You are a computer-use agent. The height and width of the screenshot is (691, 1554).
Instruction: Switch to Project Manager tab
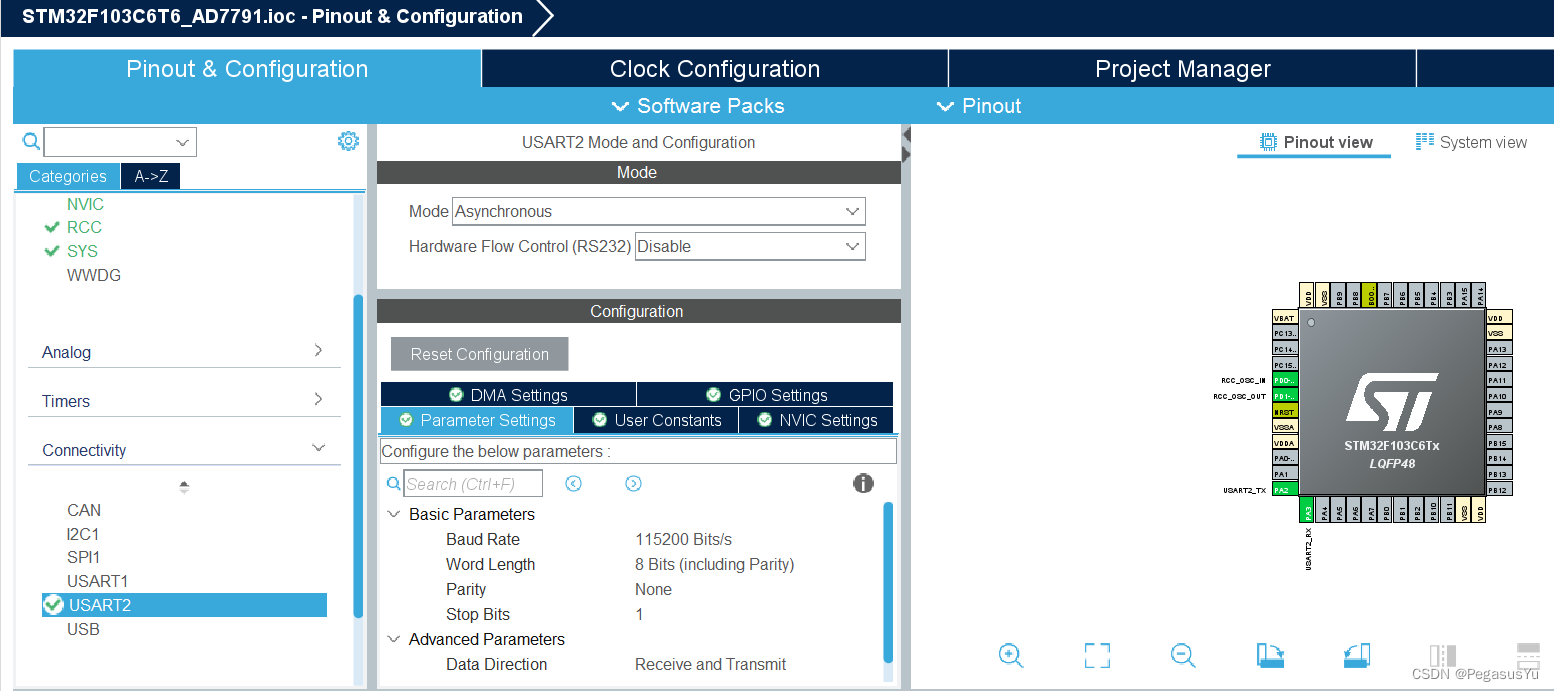click(1183, 69)
